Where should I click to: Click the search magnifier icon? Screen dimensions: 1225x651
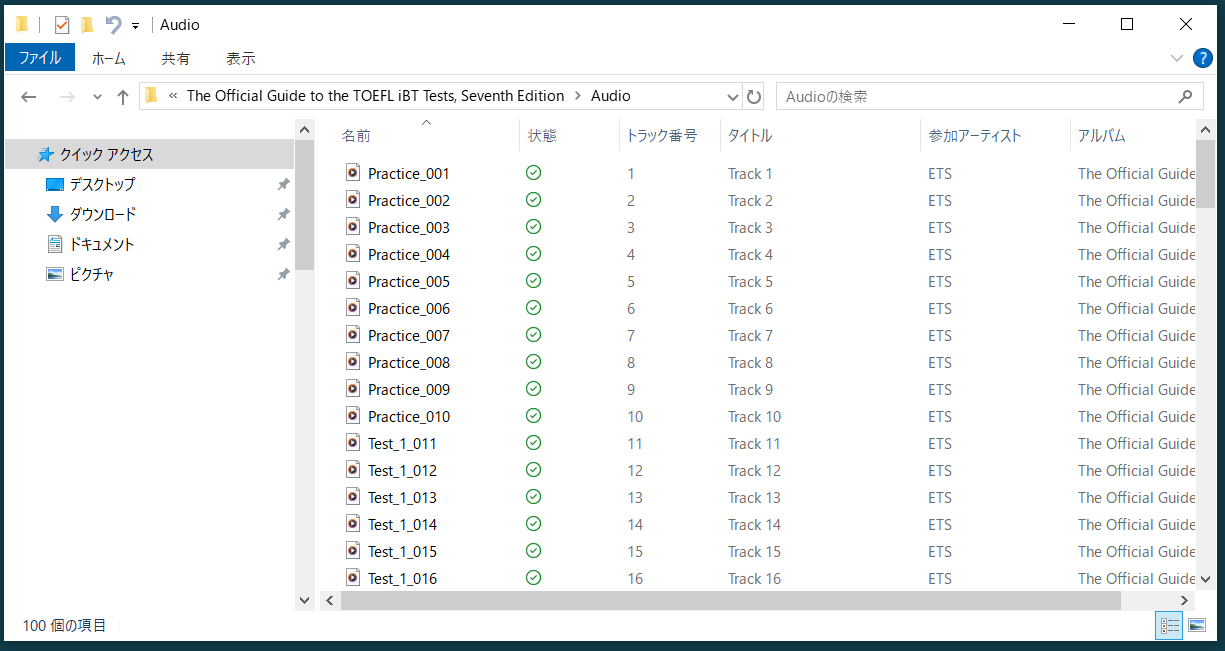click(x=1185, y=97)
